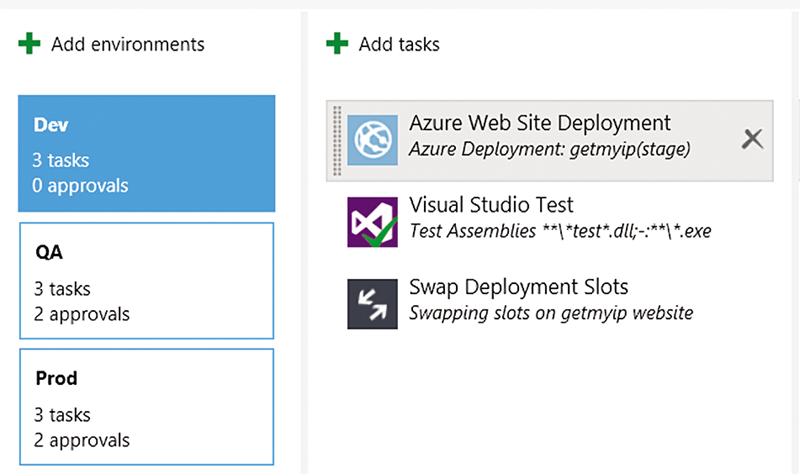Click the Azure Web Site Deployment globe icon
This screenshot has height=474, width=800.
[x=372, y=140]
